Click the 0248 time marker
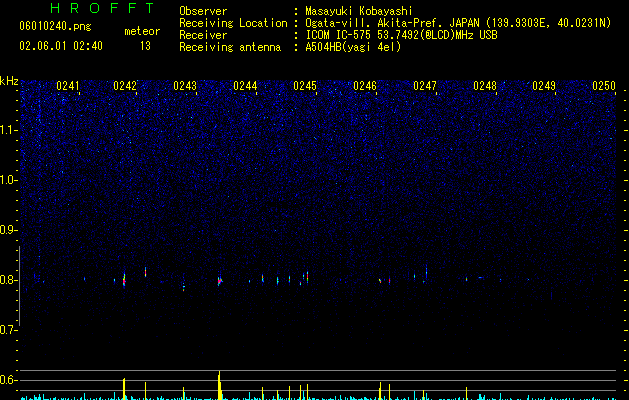The image size is (629, 400). (485, 86)
